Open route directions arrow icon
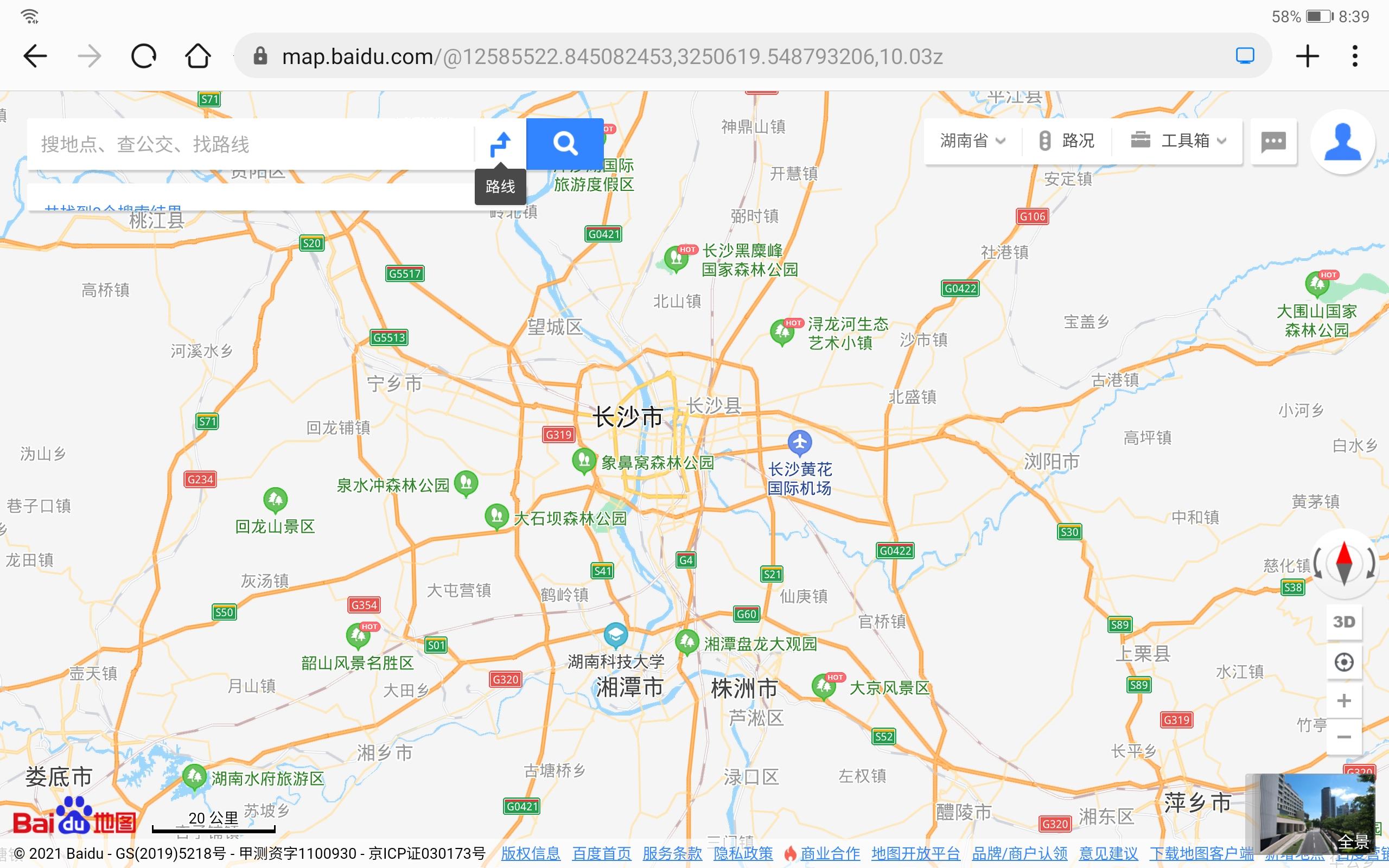Image resolution: width=1389 pixels, height=868 pixels. point(500,144)
